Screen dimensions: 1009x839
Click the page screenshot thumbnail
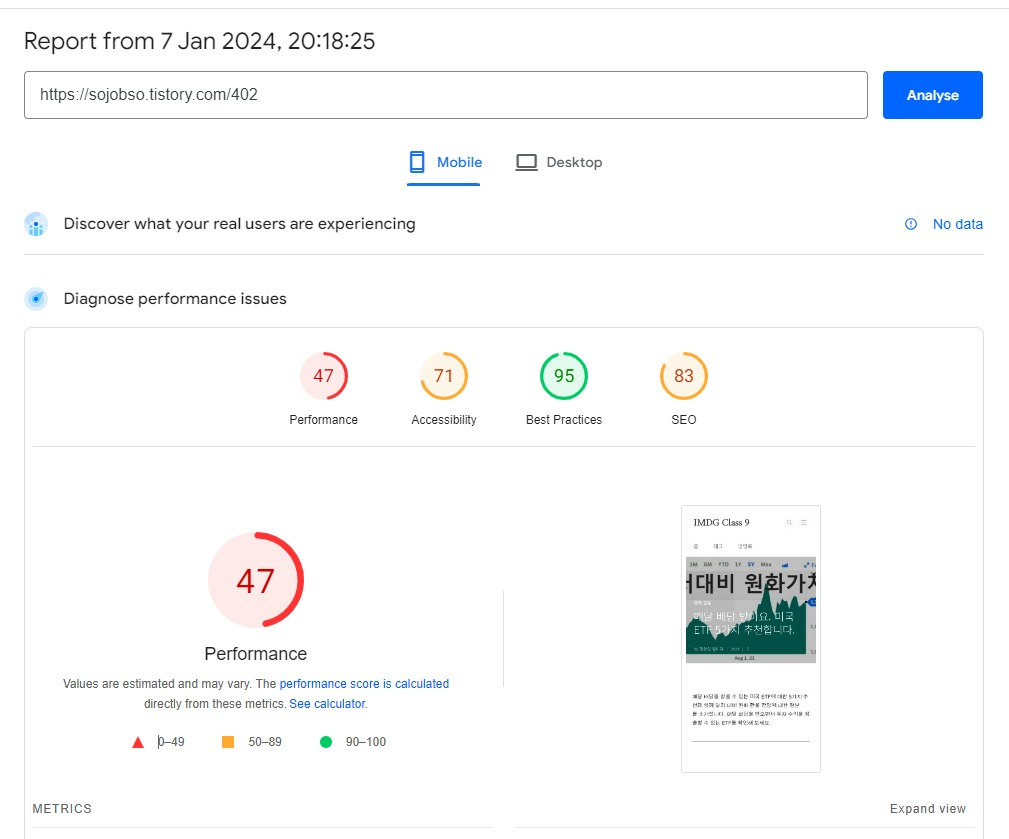coord(751,639)
